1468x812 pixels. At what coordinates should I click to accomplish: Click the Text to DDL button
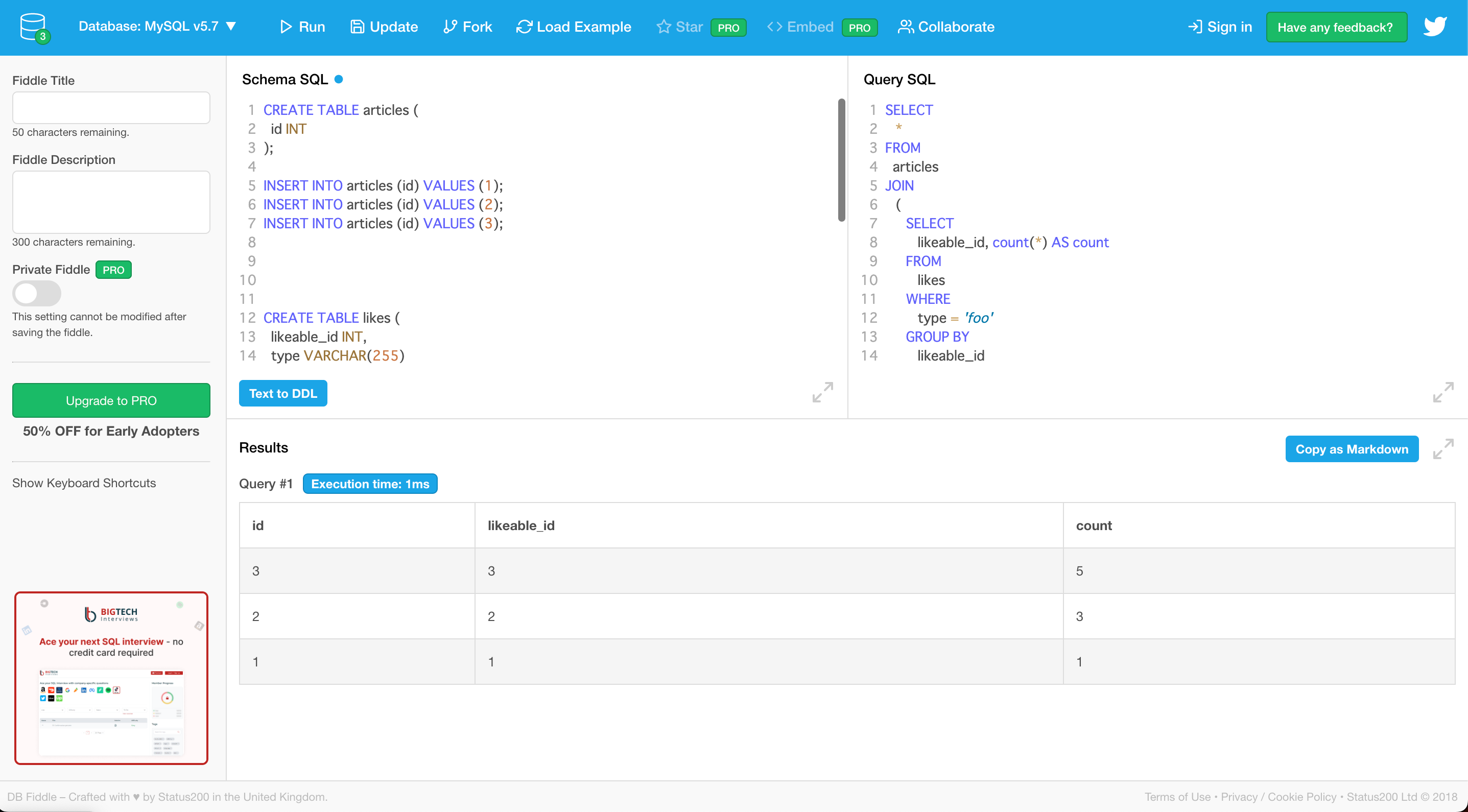[x=282, y=393]
